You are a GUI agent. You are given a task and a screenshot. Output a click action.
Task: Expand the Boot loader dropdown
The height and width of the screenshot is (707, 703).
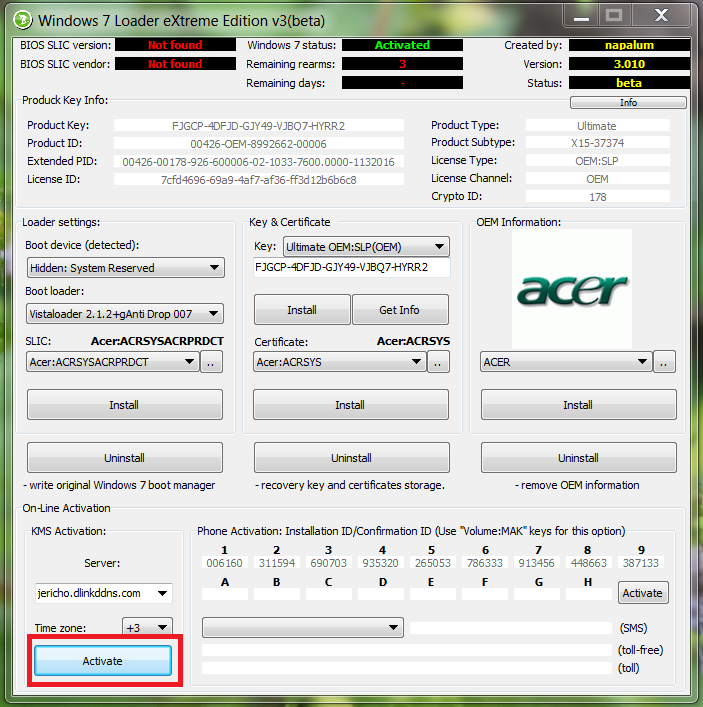coord(124,314)
